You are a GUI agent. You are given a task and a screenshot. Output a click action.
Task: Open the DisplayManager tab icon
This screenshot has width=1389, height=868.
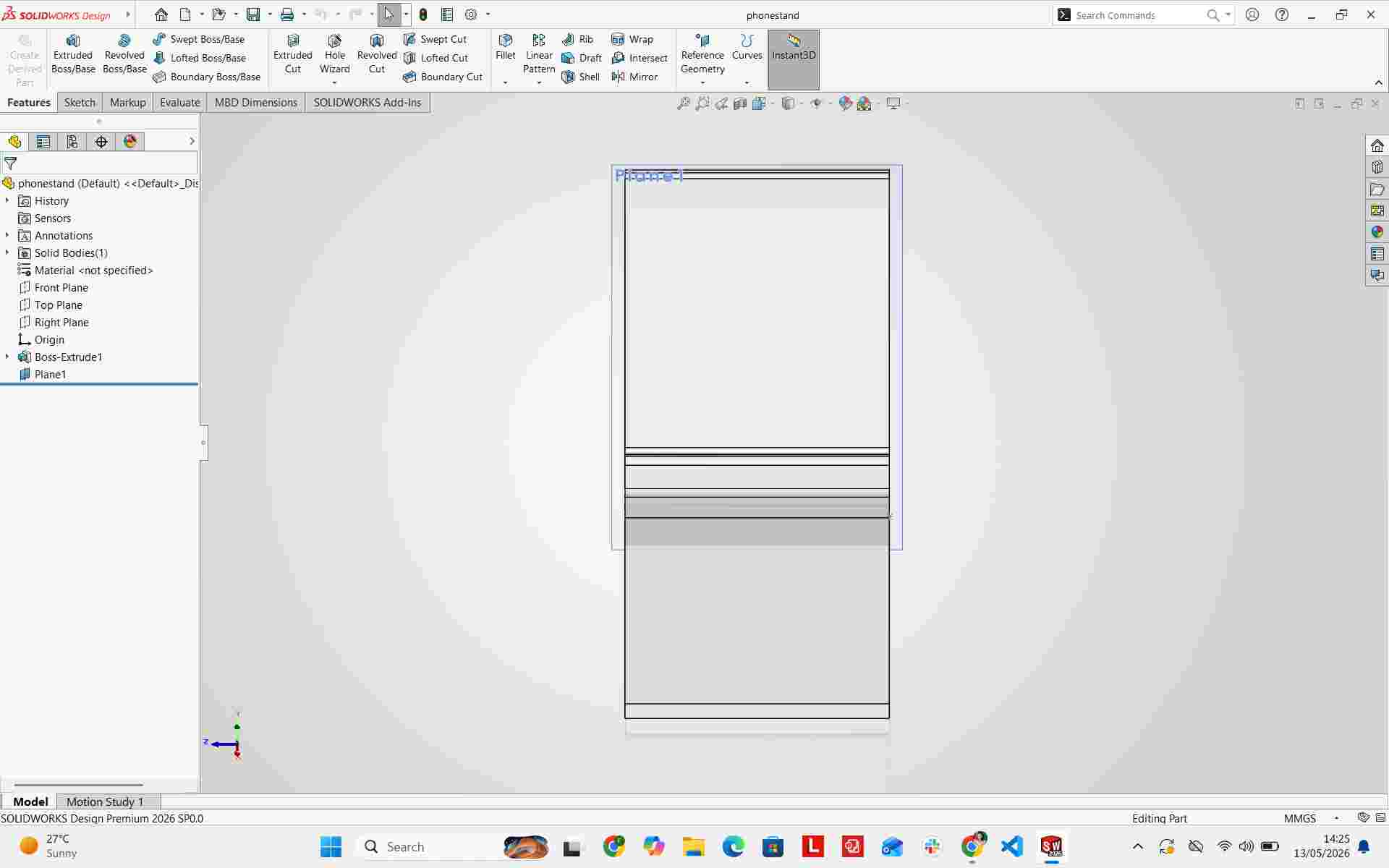[130, 142]
